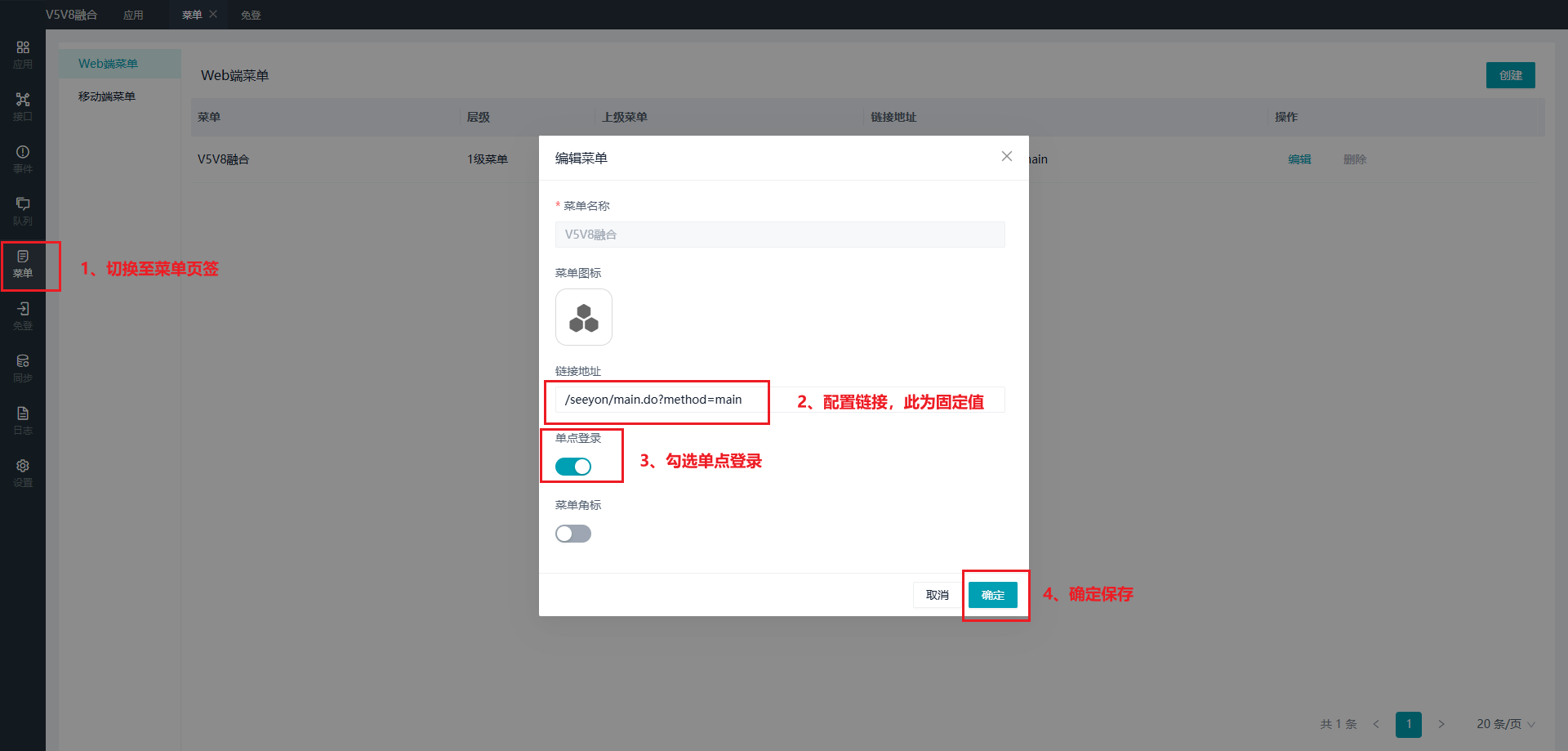Switch to the 应用 tab at the top
Image resolution: width=1568 pixels, height=751 pixels.
click(133, 15)
